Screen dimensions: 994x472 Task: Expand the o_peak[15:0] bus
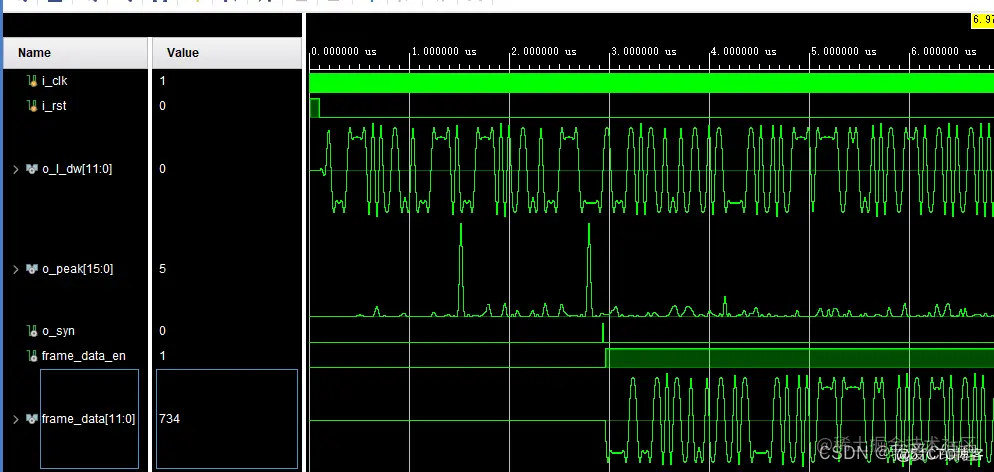16,269
